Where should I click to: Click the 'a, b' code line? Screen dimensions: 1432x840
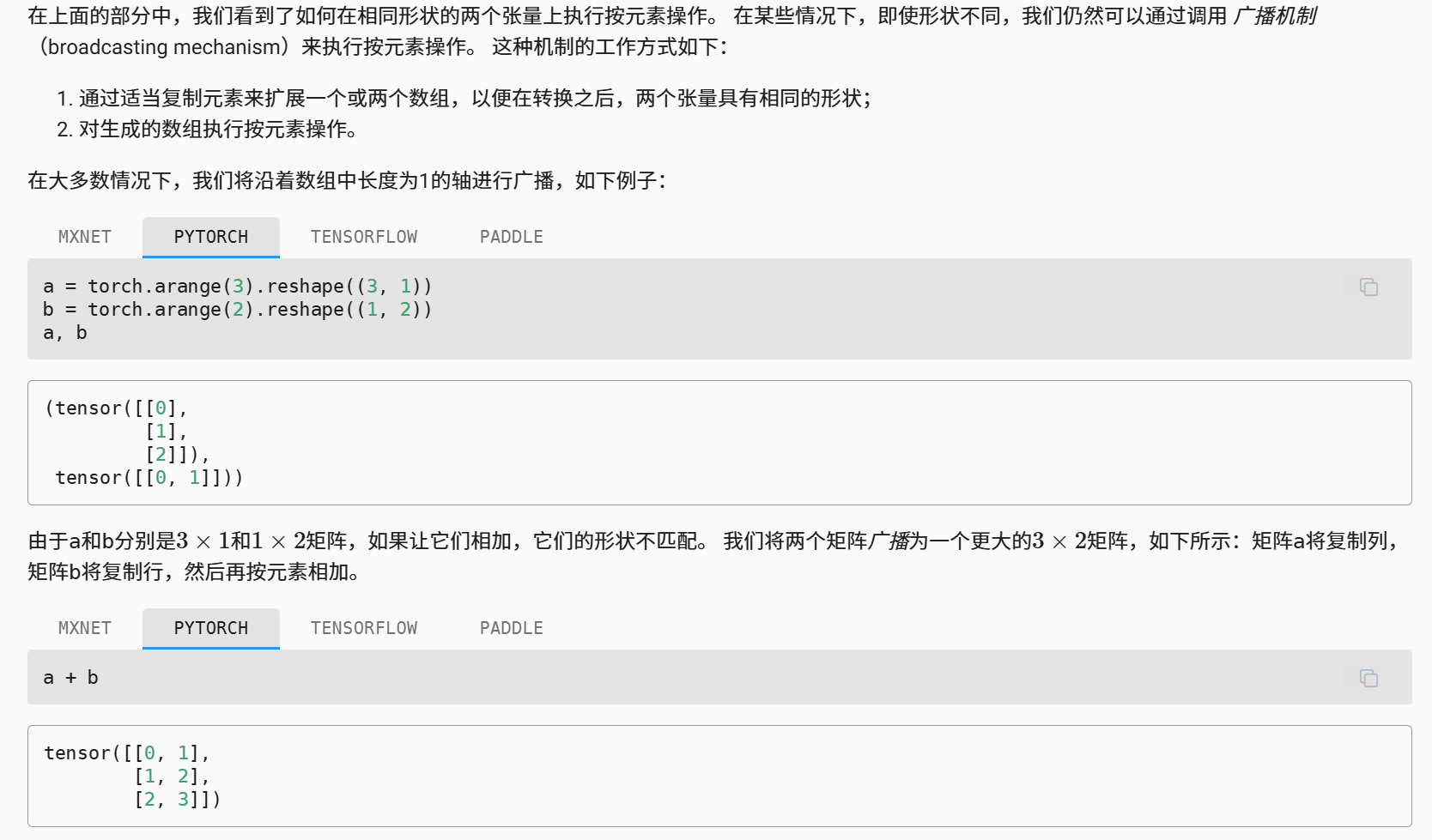(x=65, y=333)
